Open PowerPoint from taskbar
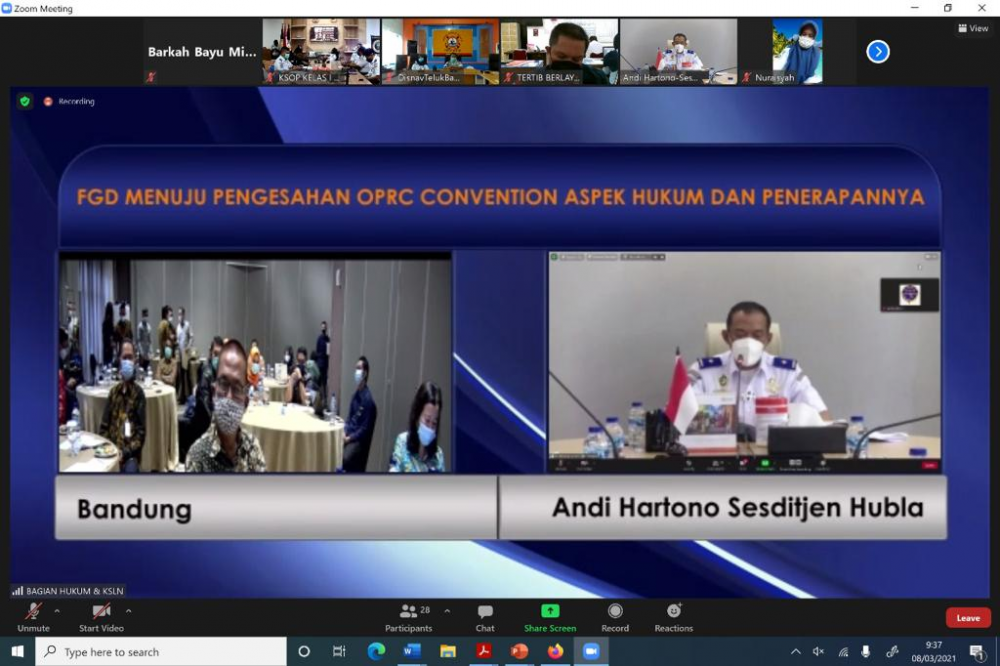 [x=519, y=651]
